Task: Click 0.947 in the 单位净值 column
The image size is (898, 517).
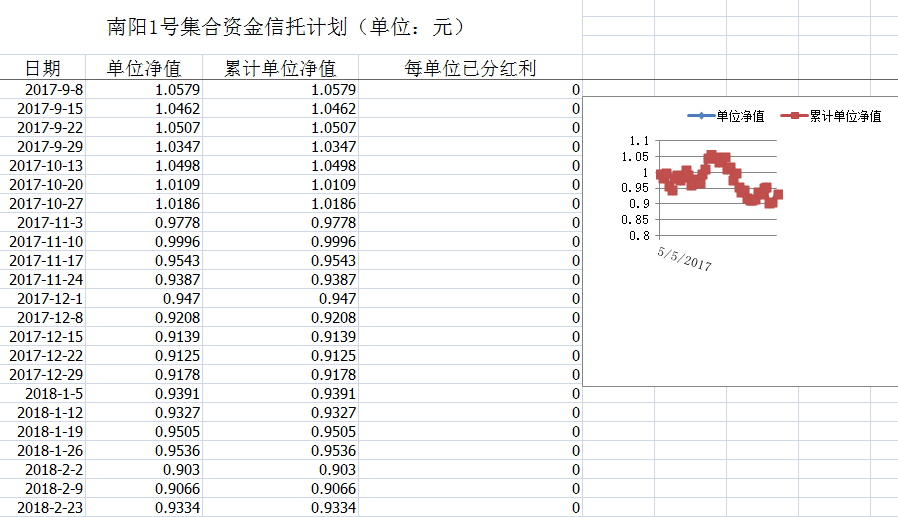Action: pyautogui.click(x=143, y=299)
